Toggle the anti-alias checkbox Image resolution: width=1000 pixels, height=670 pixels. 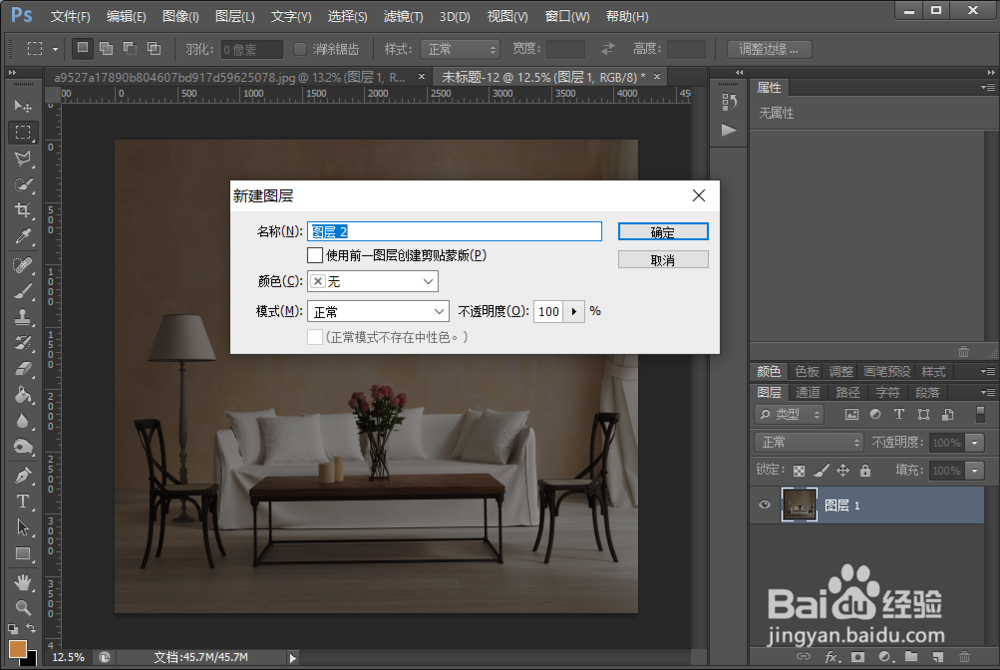click(300, 49)
